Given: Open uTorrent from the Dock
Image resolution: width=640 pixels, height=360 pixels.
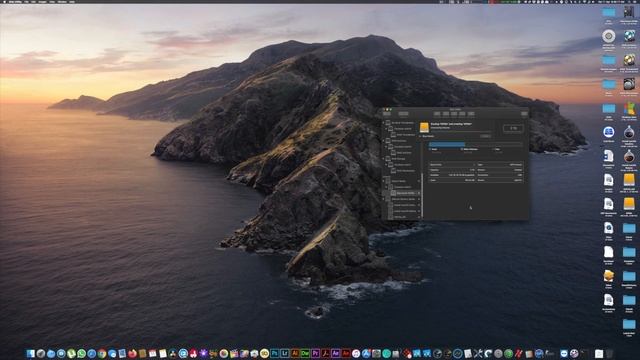Looking at the screenshot, I should [71, 353].
